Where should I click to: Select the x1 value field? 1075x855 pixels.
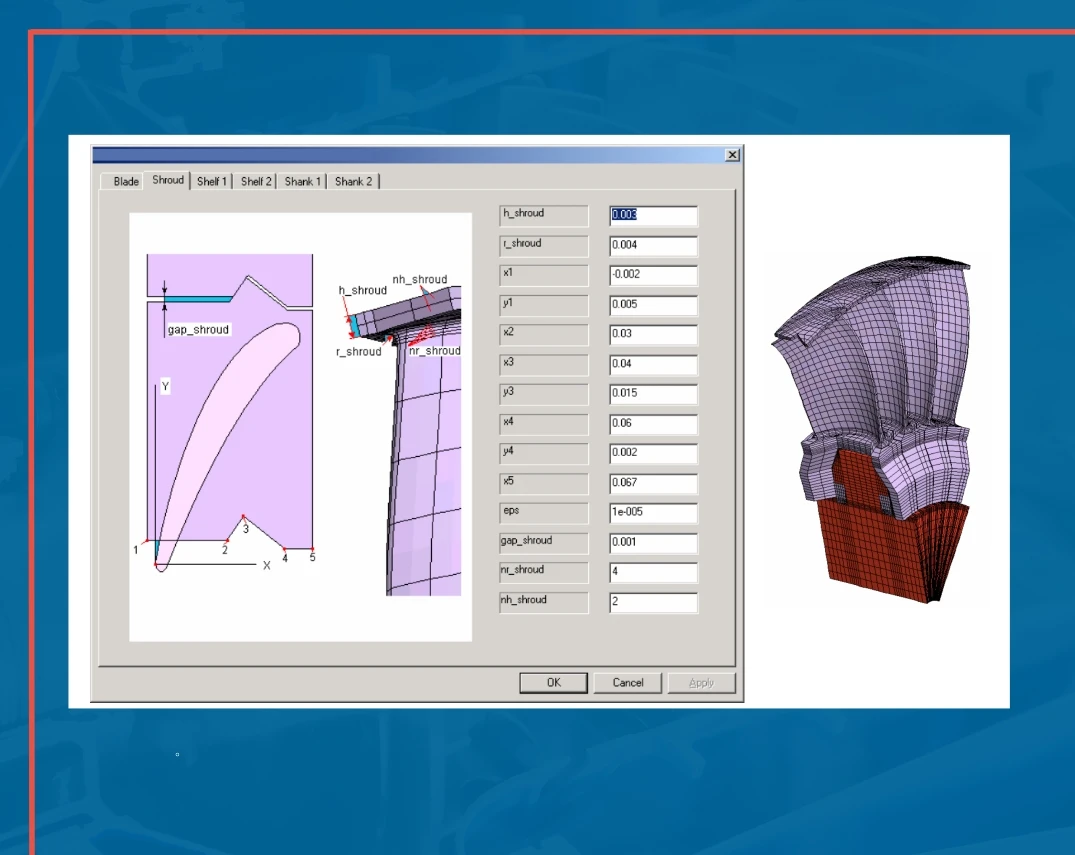(653, 275)
